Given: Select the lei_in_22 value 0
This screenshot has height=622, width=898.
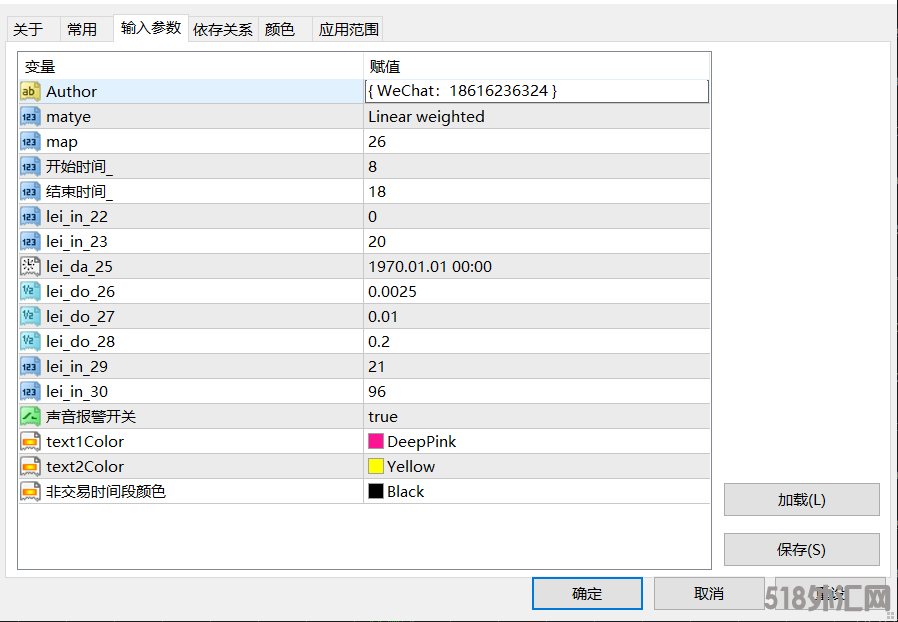Looking at the screenshot, I should 373,216.
